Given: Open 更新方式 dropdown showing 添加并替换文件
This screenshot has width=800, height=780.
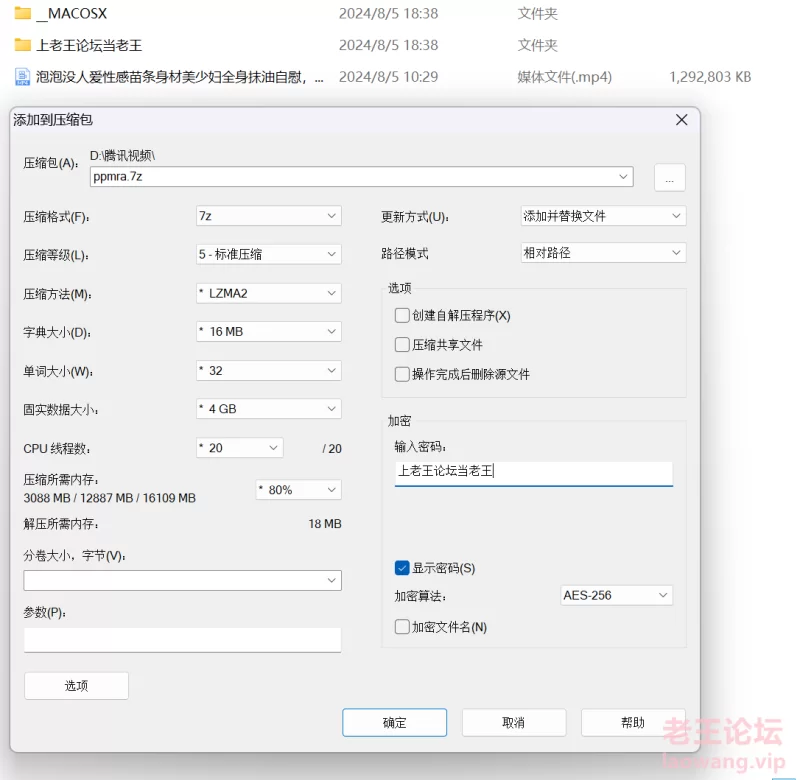Looking at the screenshot, I should (604, 216).
